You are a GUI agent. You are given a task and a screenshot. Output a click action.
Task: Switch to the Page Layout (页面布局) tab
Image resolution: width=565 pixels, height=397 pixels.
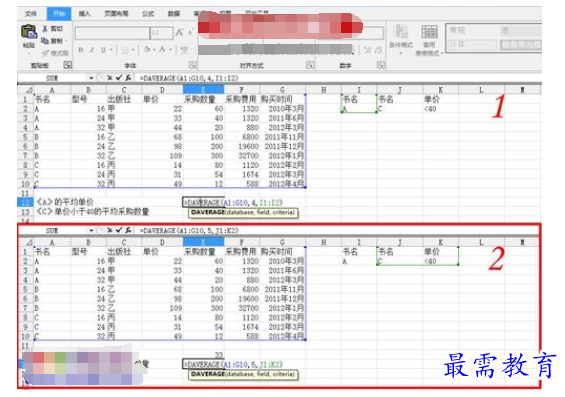pyautogui.click(x=116, y=14)
